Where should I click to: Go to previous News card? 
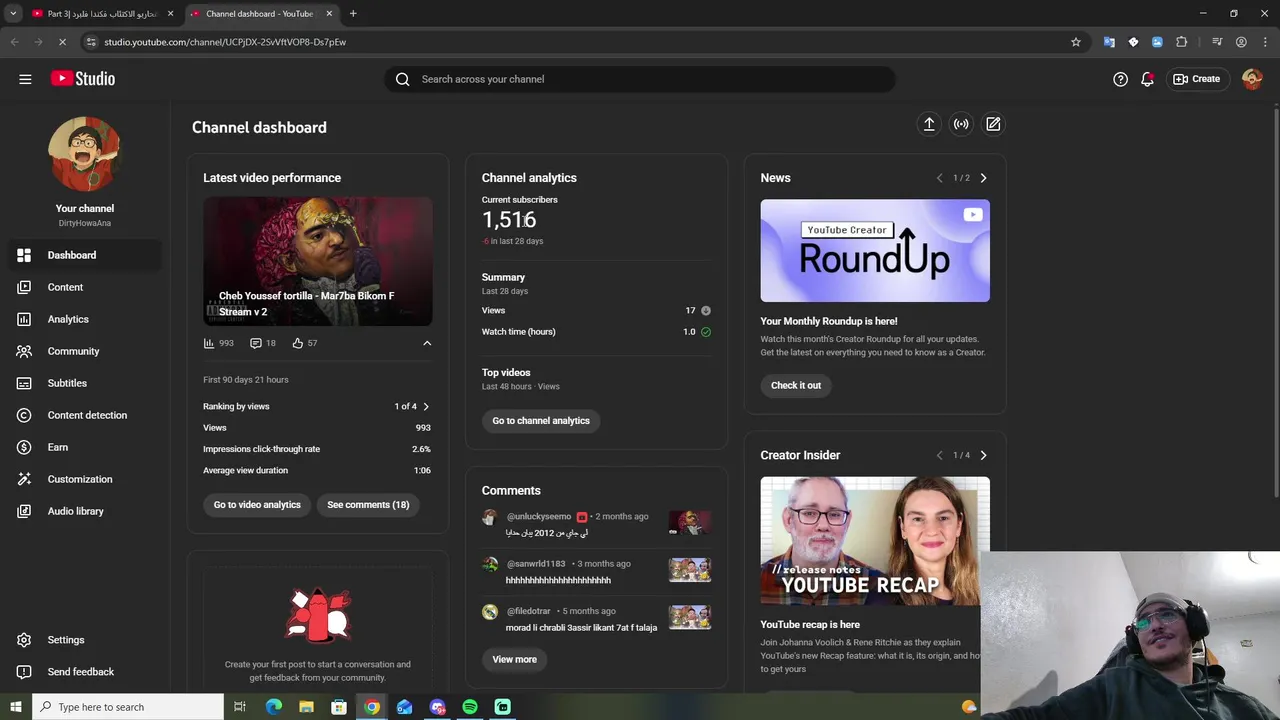pos(939,178)
